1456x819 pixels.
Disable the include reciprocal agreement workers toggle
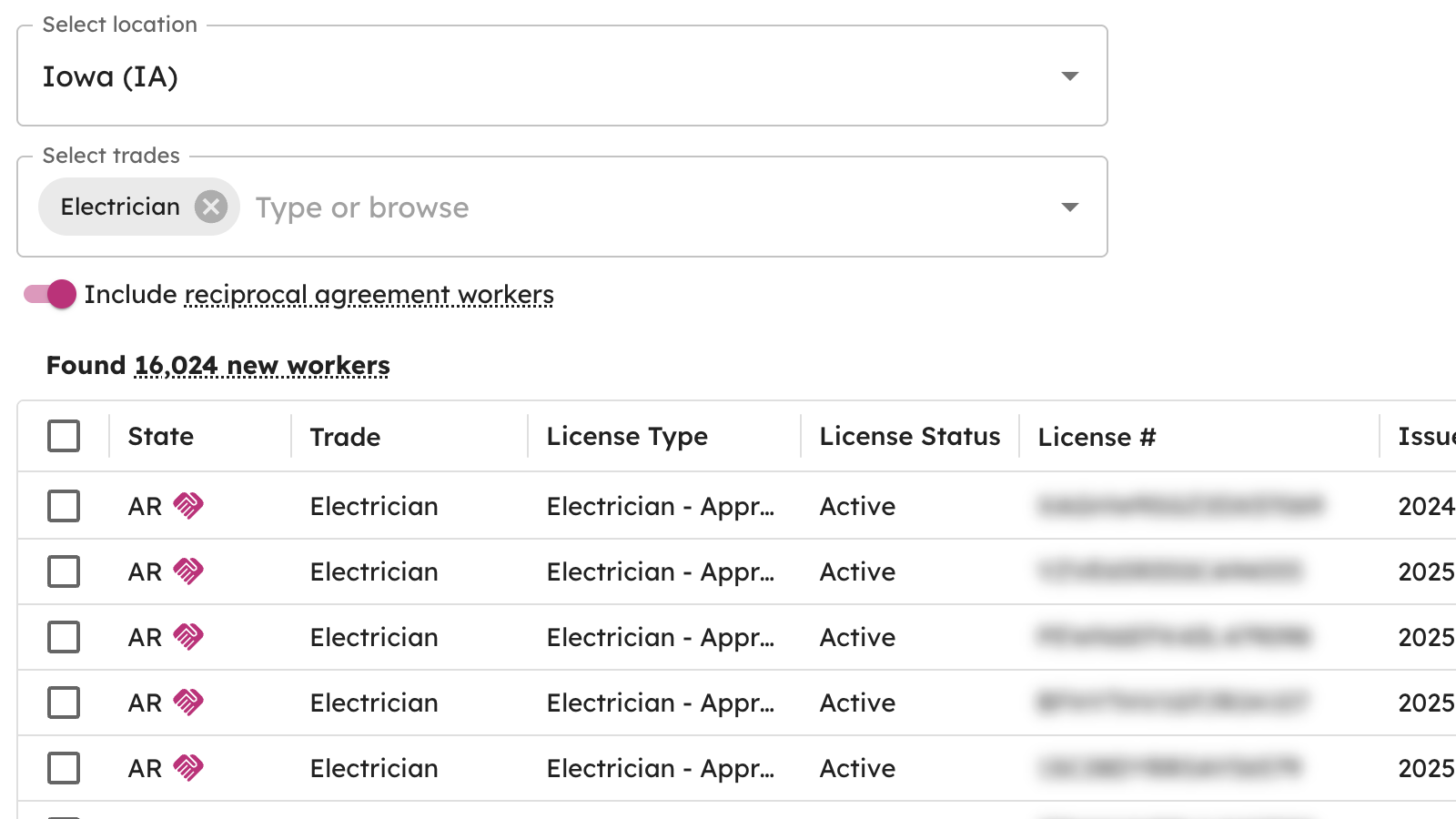click(50, 294)
